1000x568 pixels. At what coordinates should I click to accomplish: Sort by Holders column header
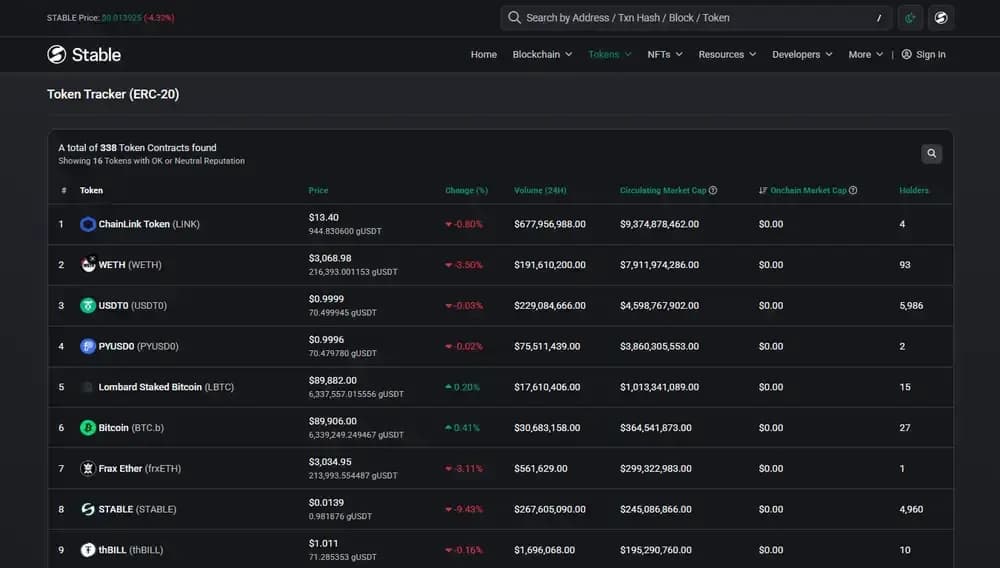tap(914, 190)
